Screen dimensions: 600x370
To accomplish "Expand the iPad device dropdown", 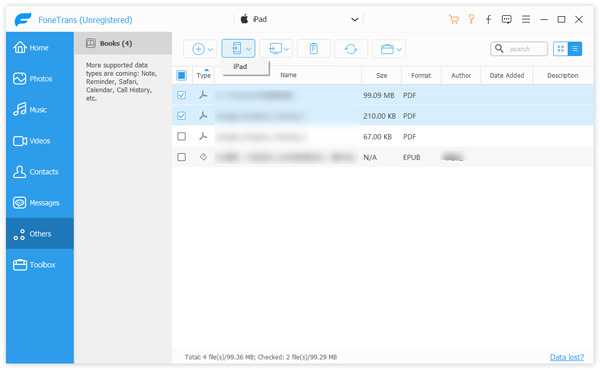I will click(355, 20).
